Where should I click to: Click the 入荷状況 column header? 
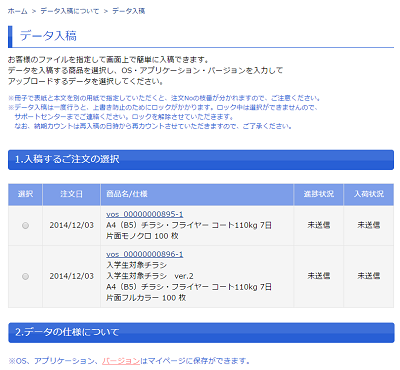(x=369, y=194)
